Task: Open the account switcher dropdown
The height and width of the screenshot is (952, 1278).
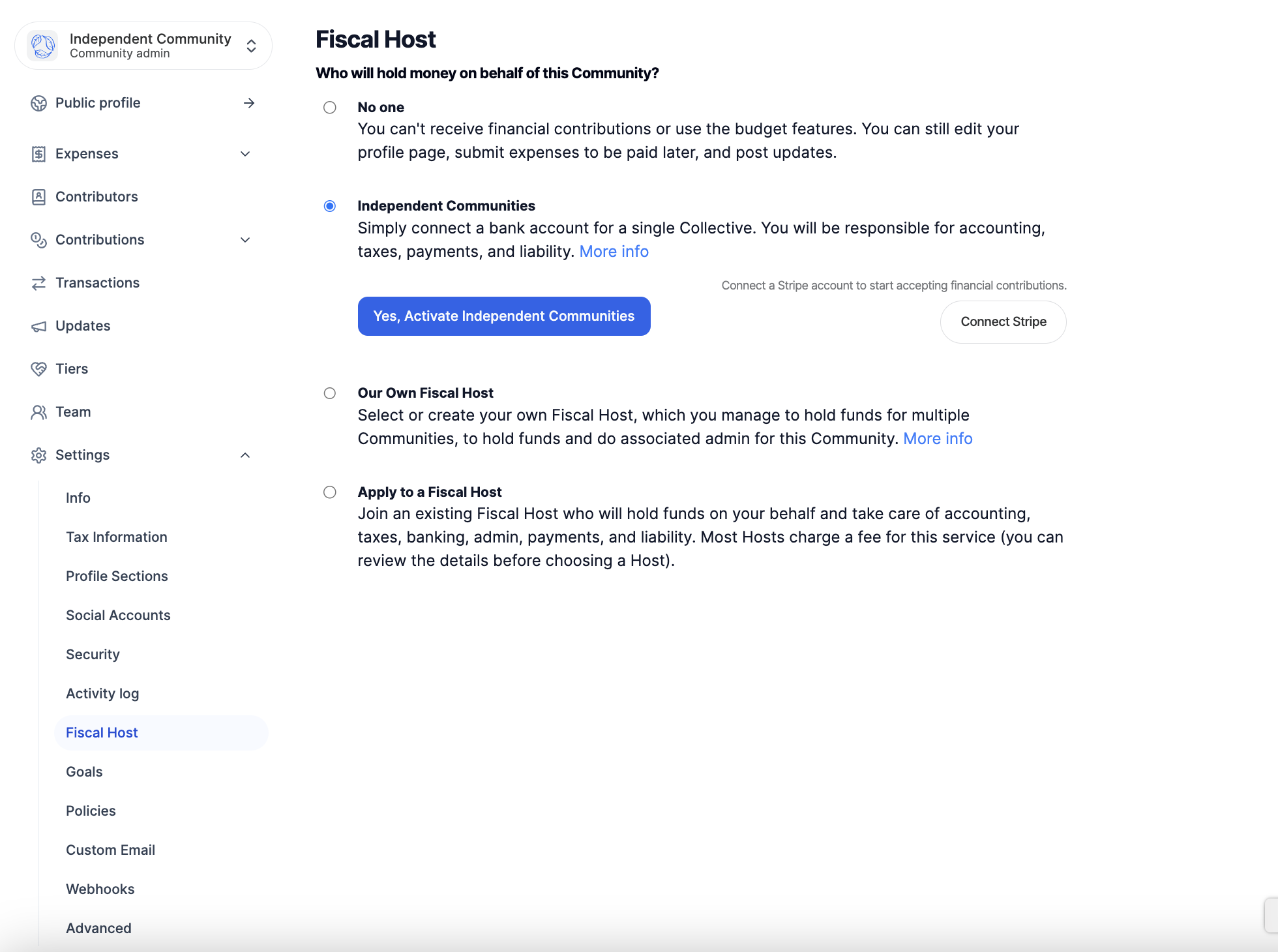Action: point(251,46)
